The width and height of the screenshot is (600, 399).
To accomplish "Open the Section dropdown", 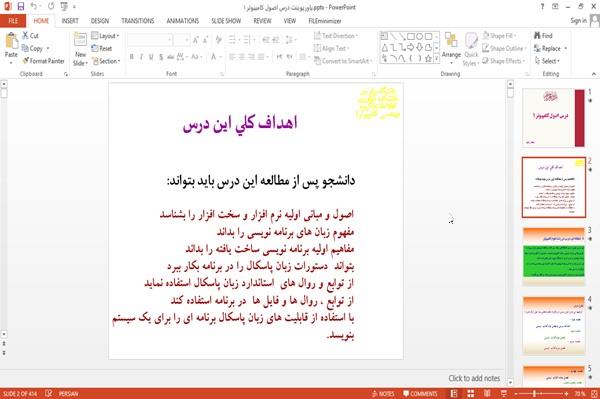I will (106, 61).
